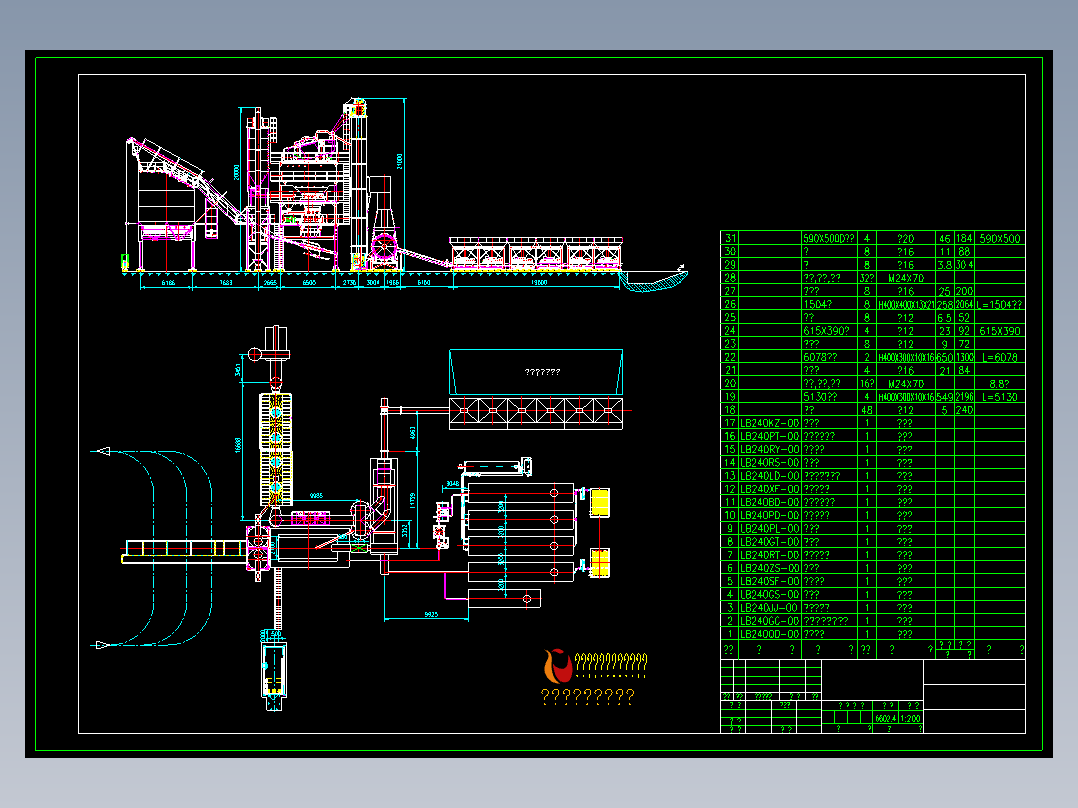Click the 6166 dimension on the elevation baseline
The width and height of the screenshot is (1078, 808).
coord(168,283)
